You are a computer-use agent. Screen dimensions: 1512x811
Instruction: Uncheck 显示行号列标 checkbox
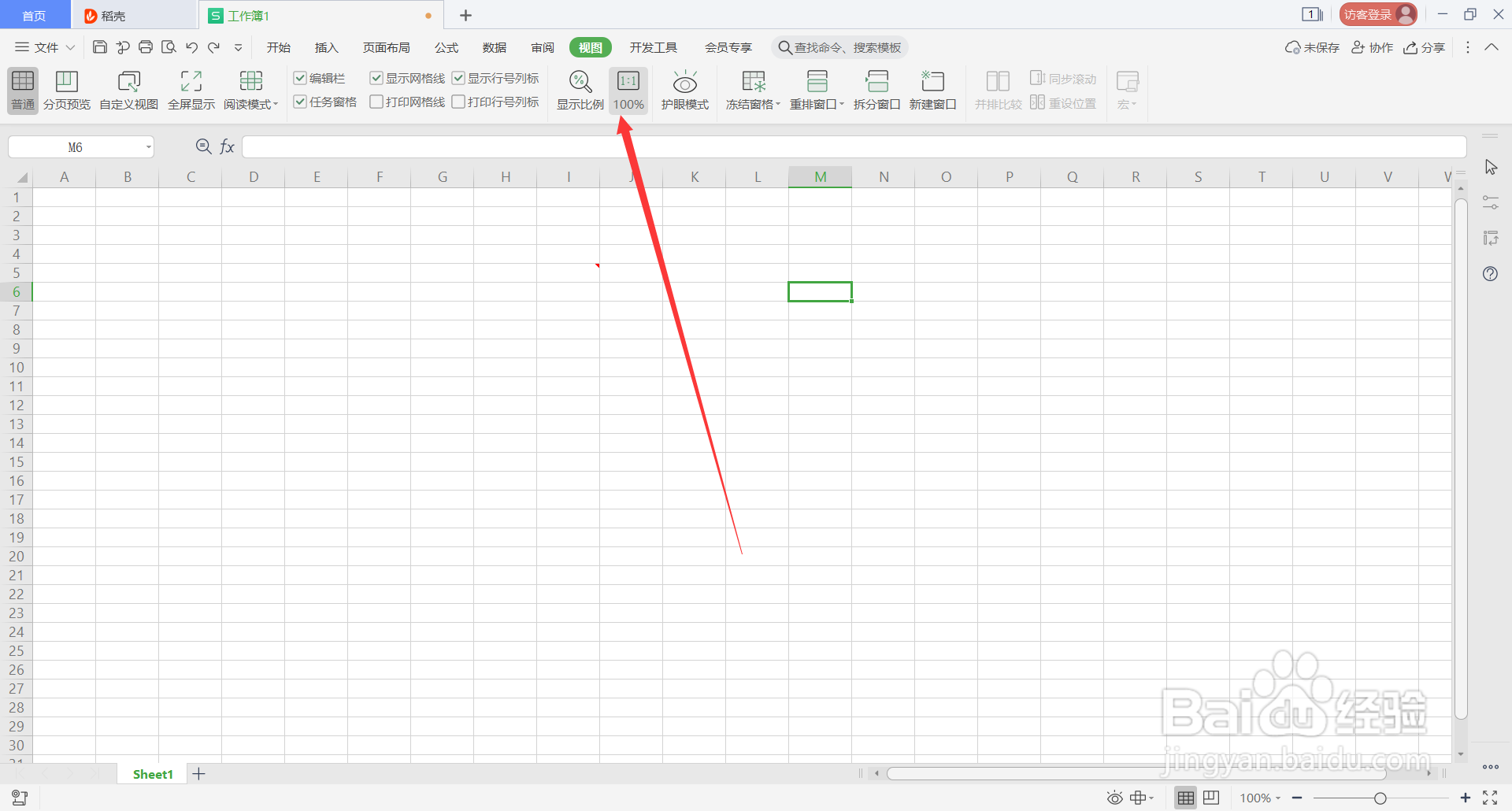pos(458,78)
